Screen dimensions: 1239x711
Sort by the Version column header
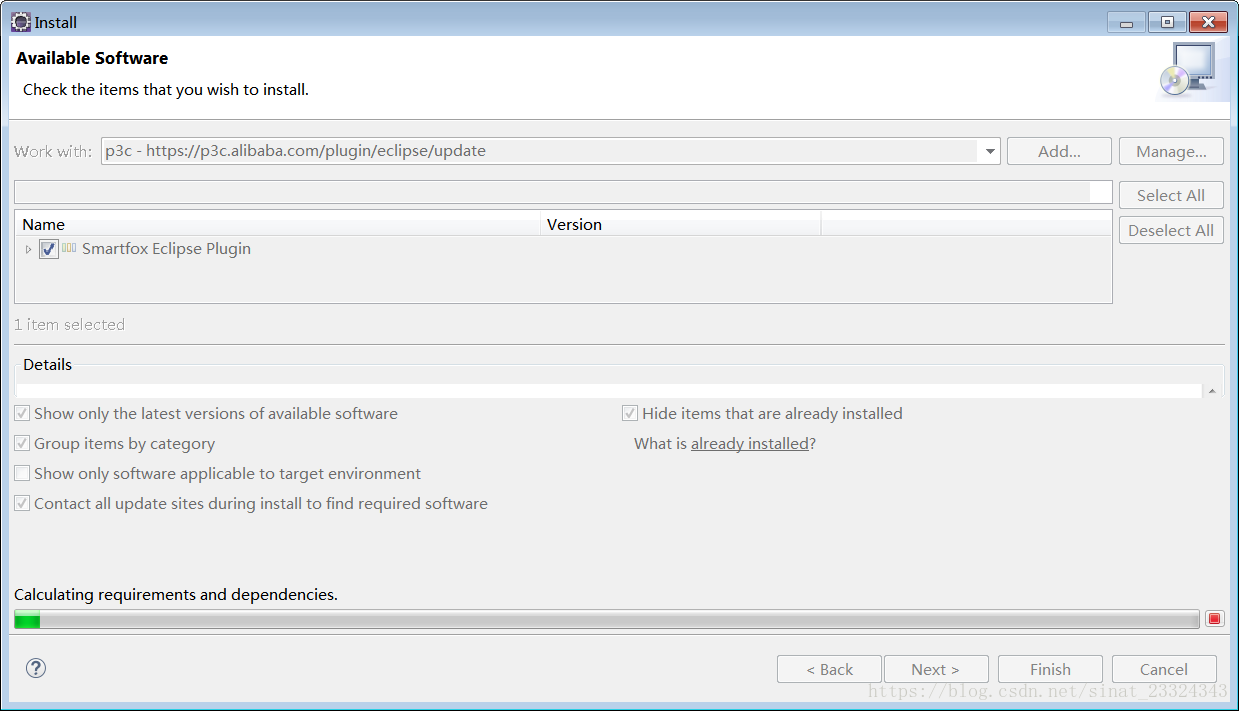(x=681, y=224)
